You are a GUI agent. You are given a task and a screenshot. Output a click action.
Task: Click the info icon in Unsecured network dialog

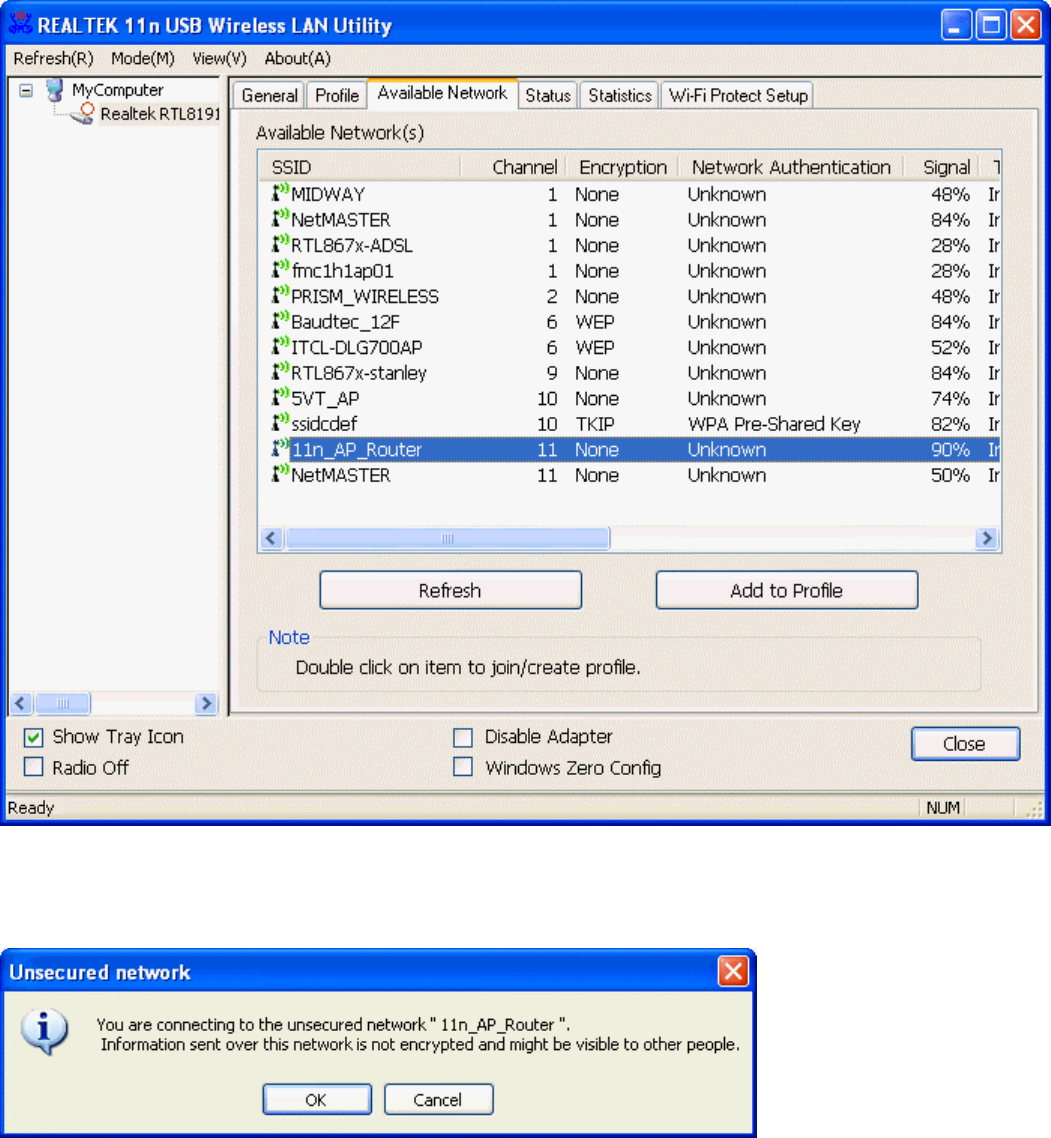(x=44, y=1031)
